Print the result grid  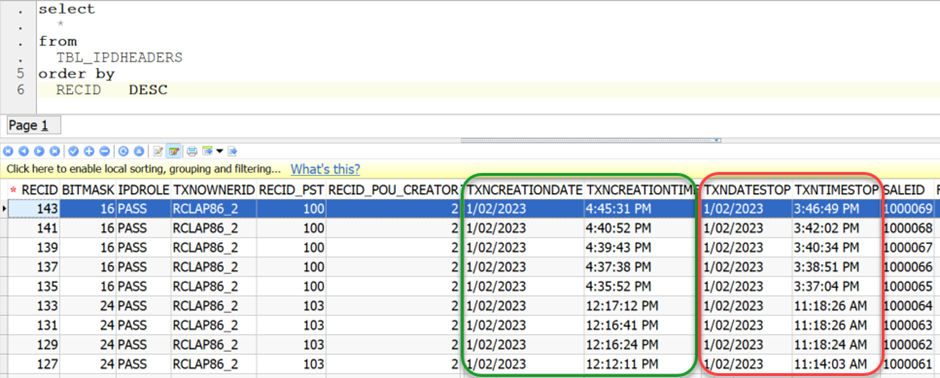[192, 151]
